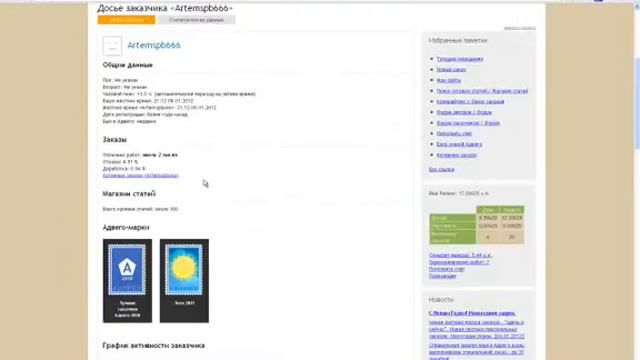Click the value 20 in the balance table
This screenshot has height=360, width=640.
coord(511,237)
